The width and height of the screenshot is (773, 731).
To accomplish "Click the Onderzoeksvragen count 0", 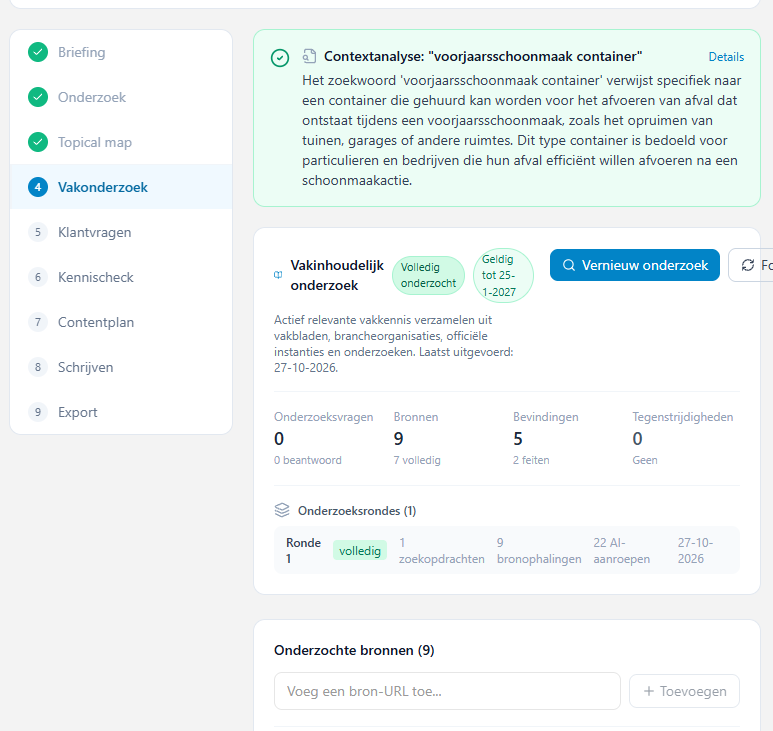I will 279,439.
